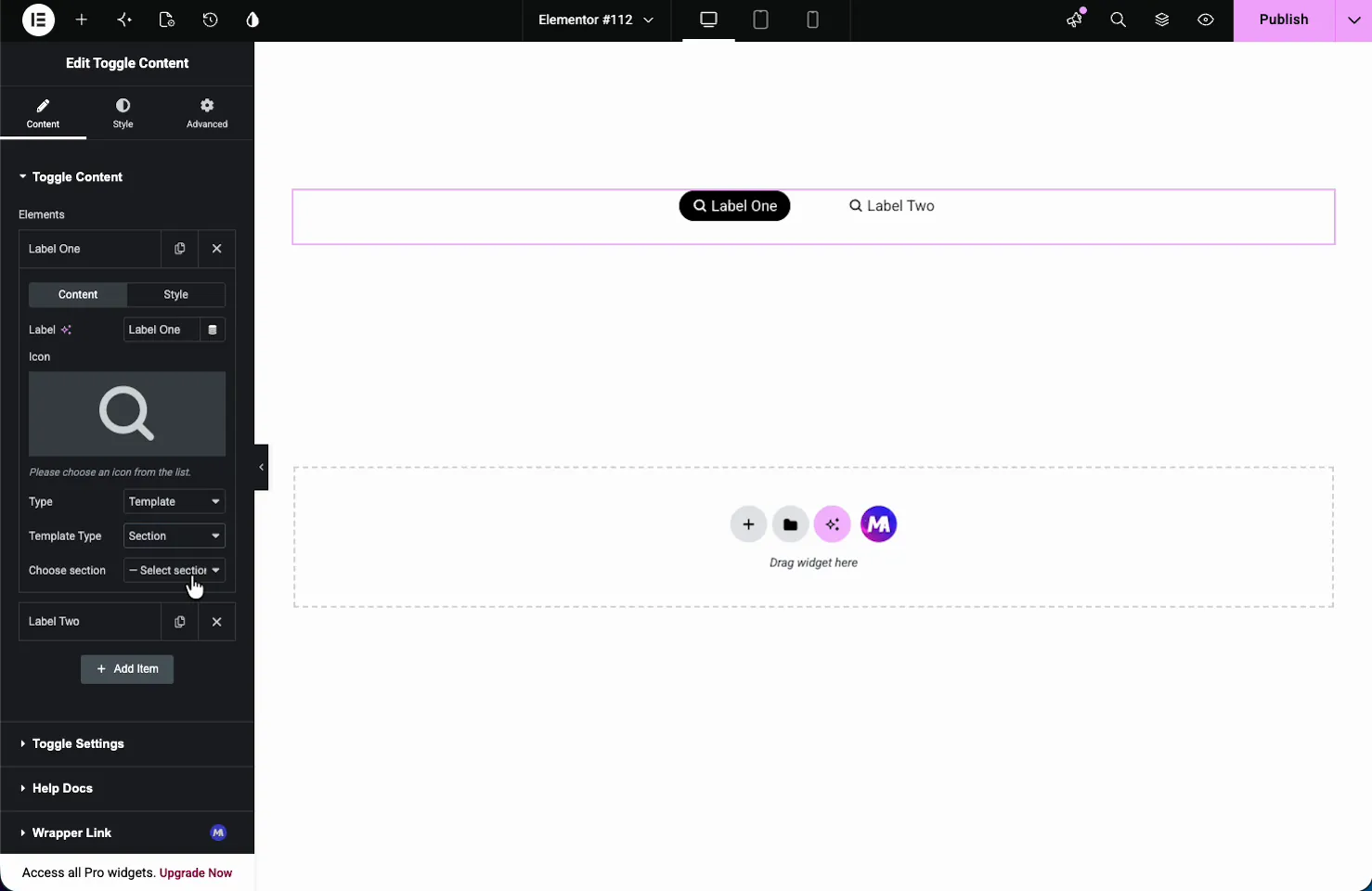1372x891 pixels.
Task: Switch to mobile device view
Action: 813,19
